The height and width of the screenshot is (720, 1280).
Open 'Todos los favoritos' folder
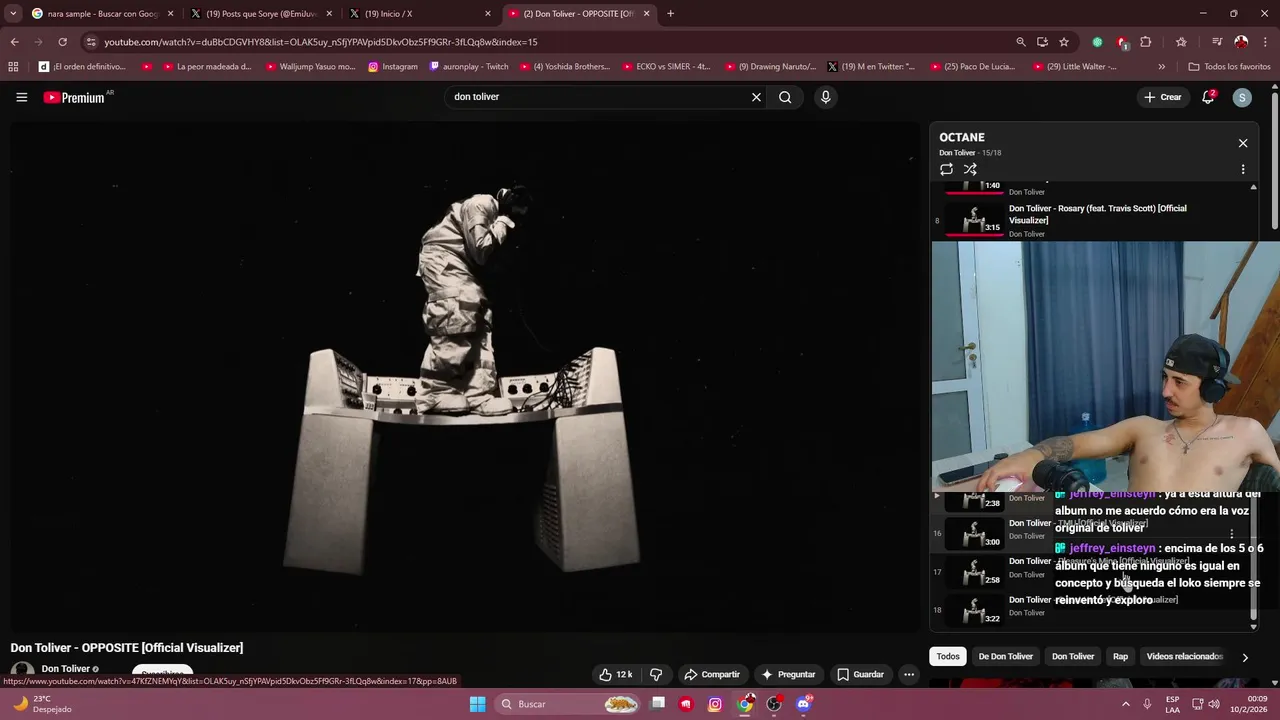click(x=1229, y=67)
